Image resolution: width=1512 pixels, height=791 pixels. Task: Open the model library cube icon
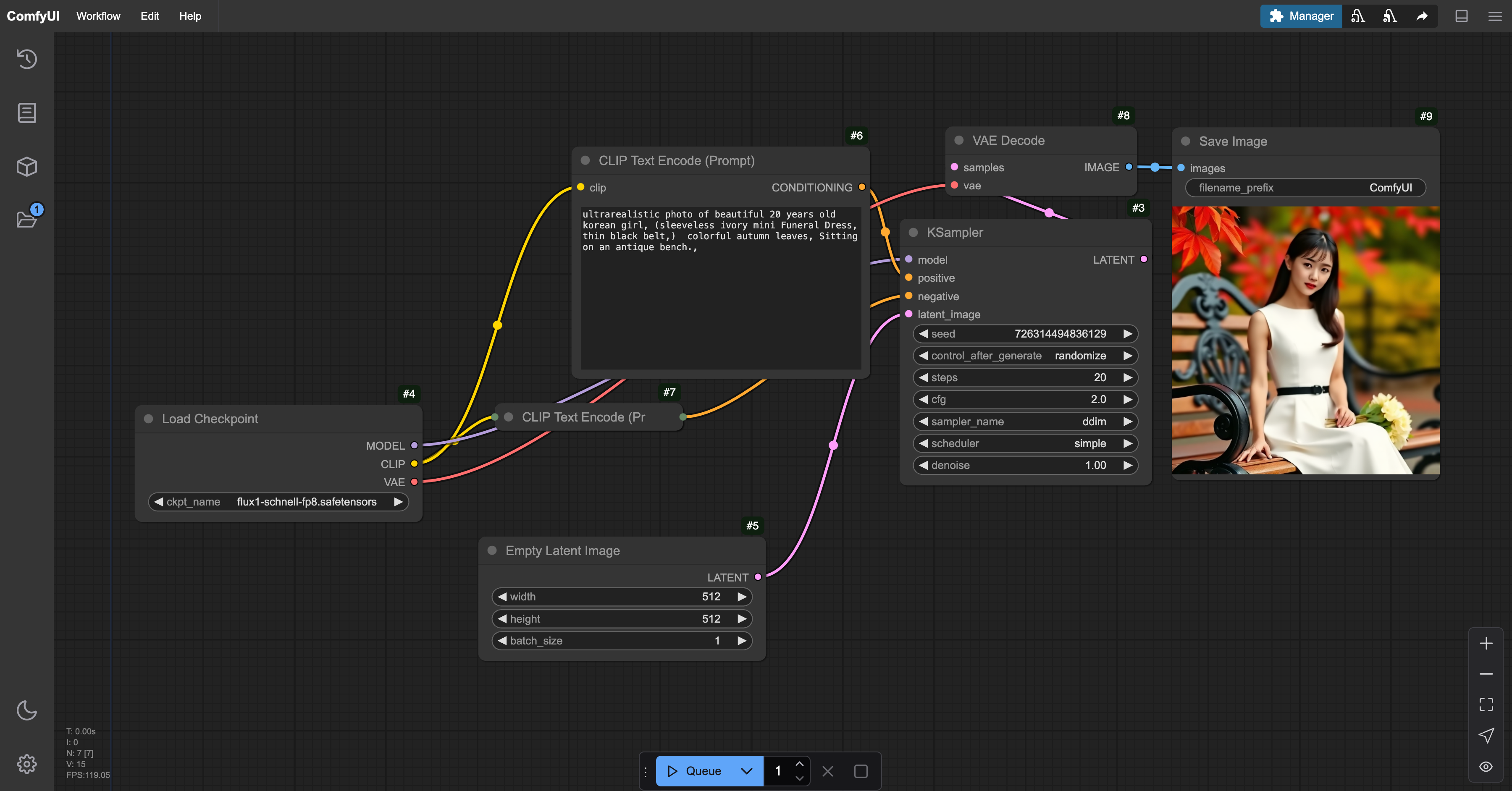(26, 167)
